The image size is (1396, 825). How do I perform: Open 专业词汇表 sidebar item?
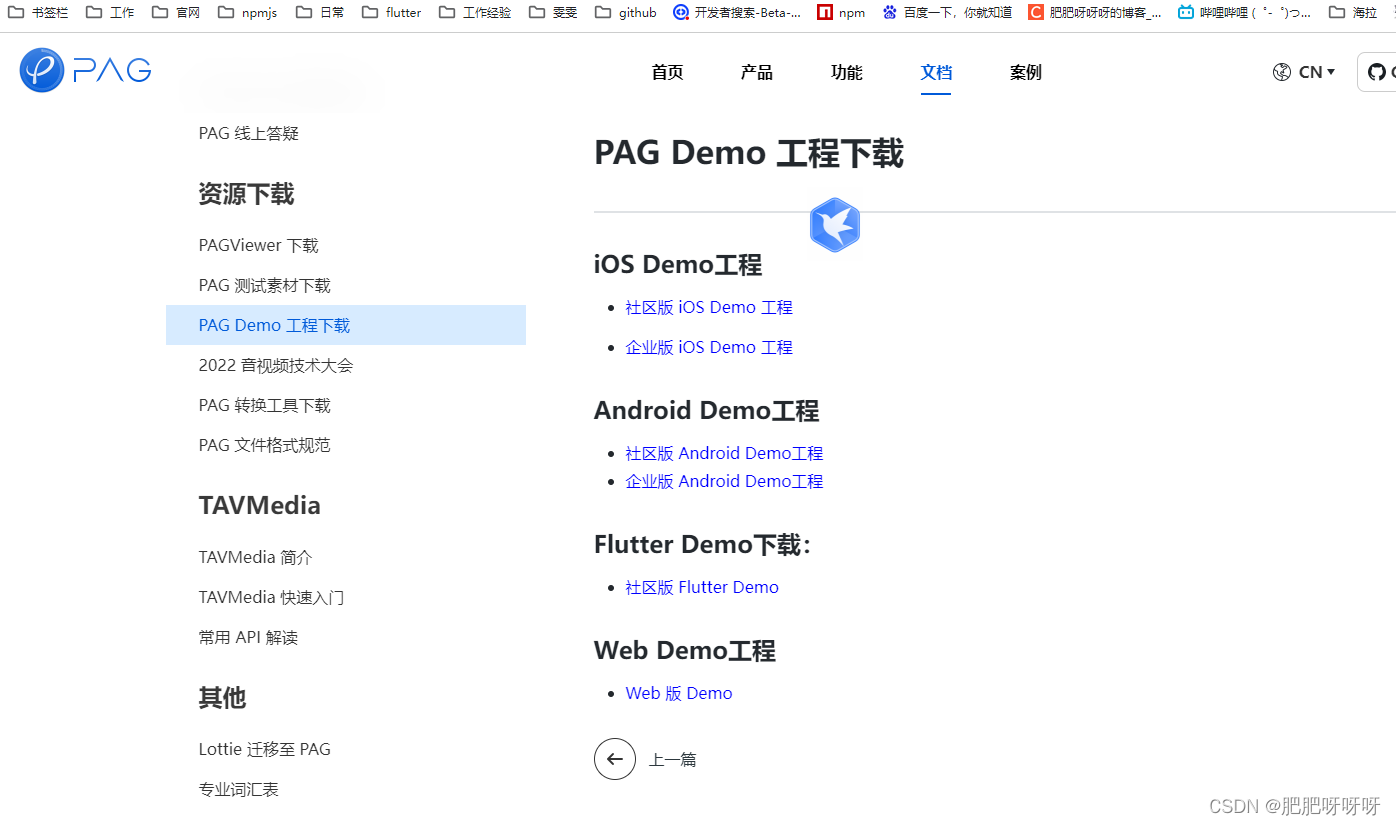[x=239, y=789]
